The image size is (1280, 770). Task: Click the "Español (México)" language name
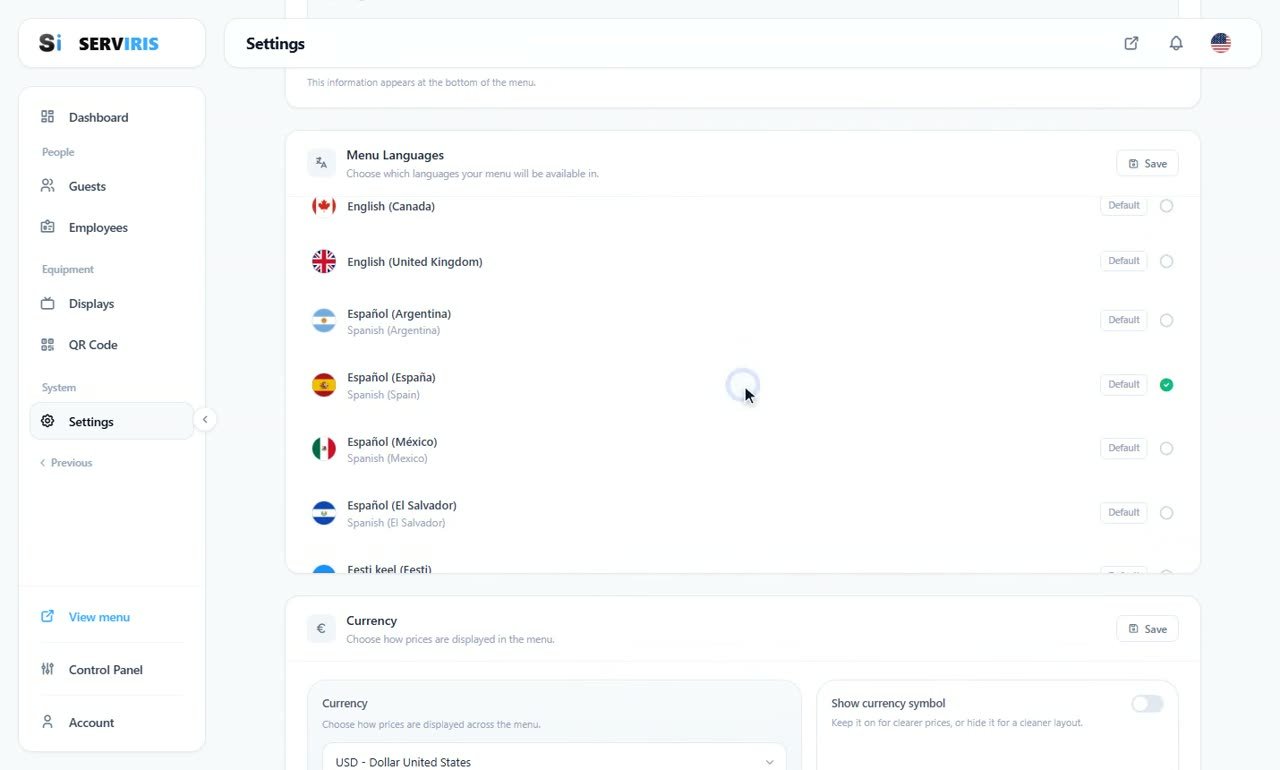click(x=392, y=442)
